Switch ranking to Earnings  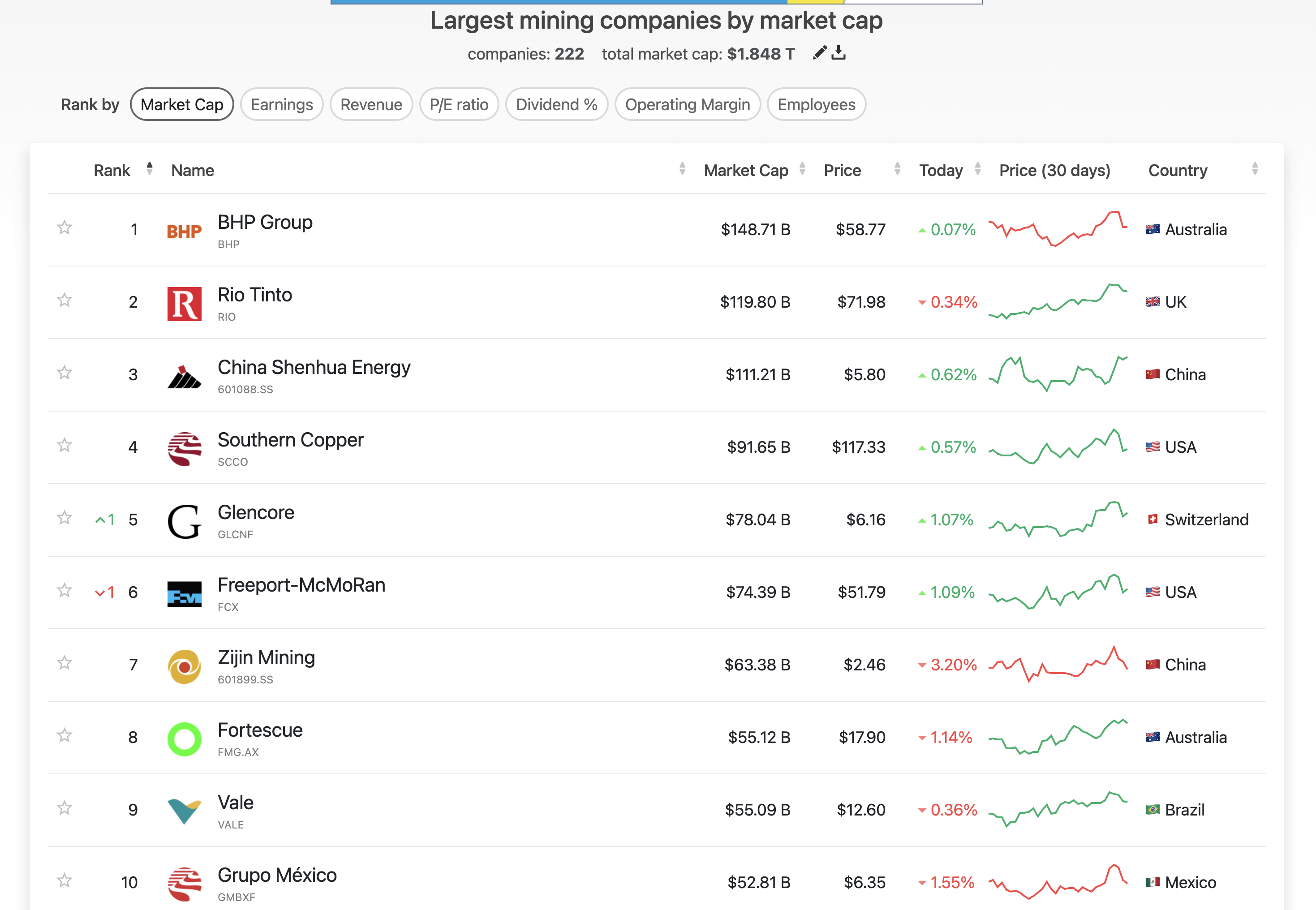click(x=282, y=104)
